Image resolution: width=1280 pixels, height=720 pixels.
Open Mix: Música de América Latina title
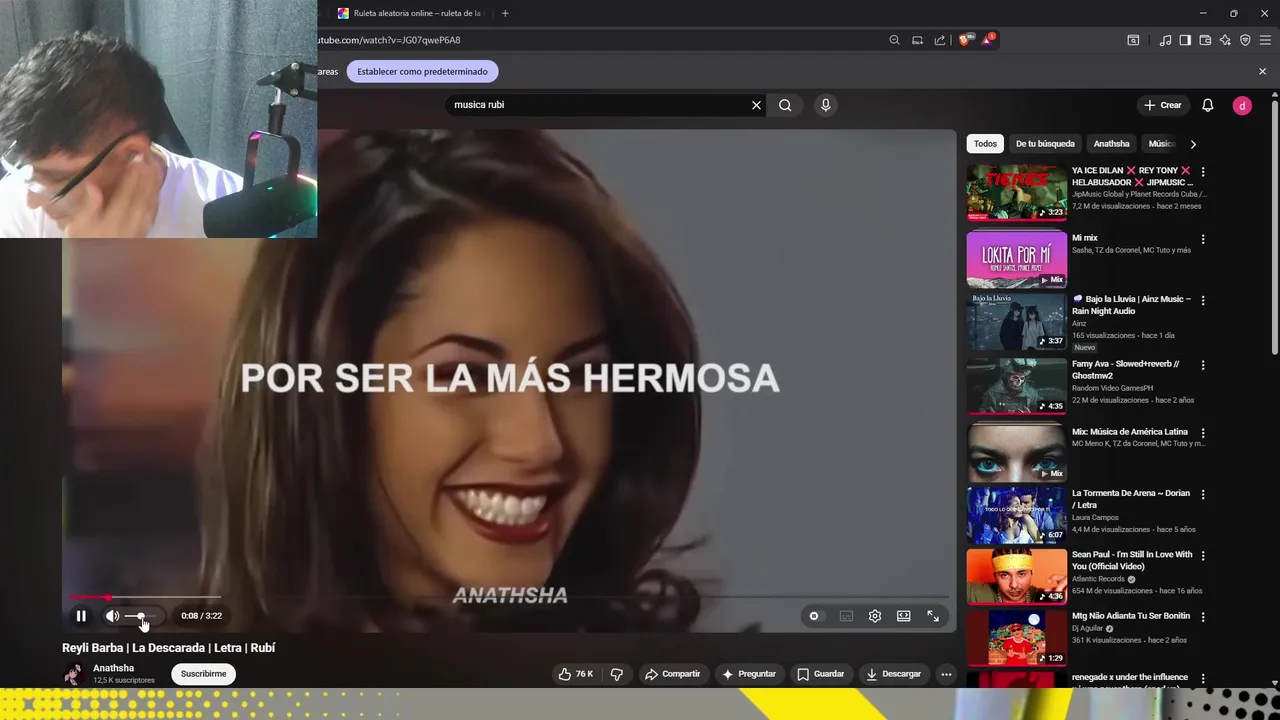tap(1130, 432)
